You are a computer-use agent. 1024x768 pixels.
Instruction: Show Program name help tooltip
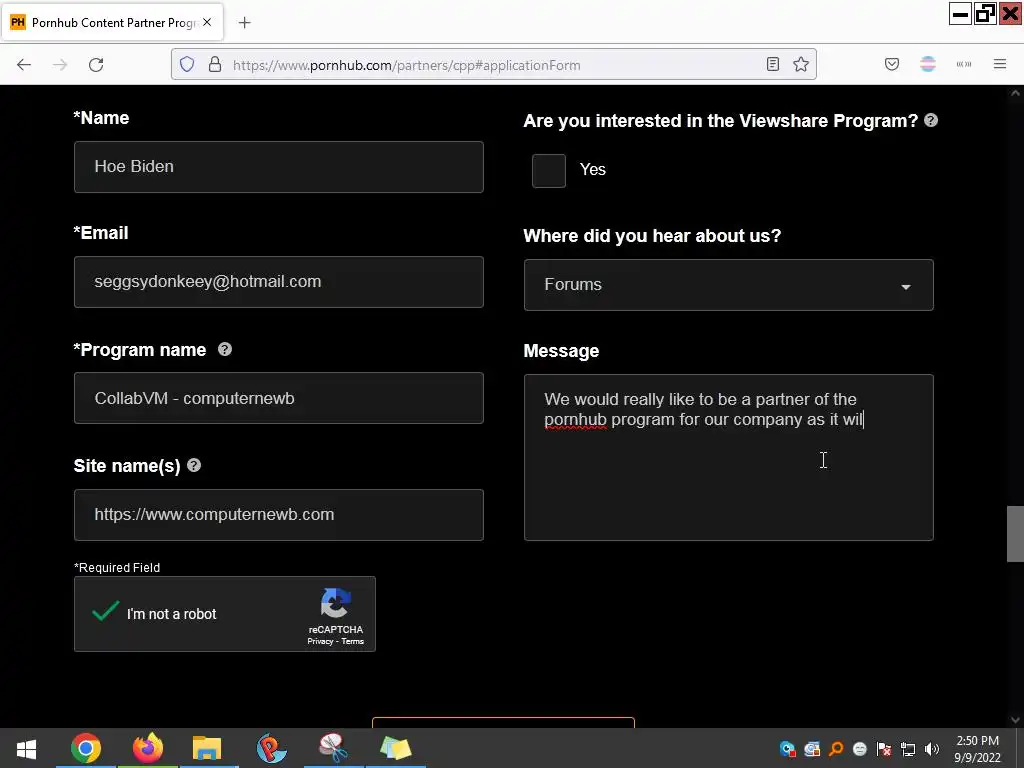coord(225,349)
